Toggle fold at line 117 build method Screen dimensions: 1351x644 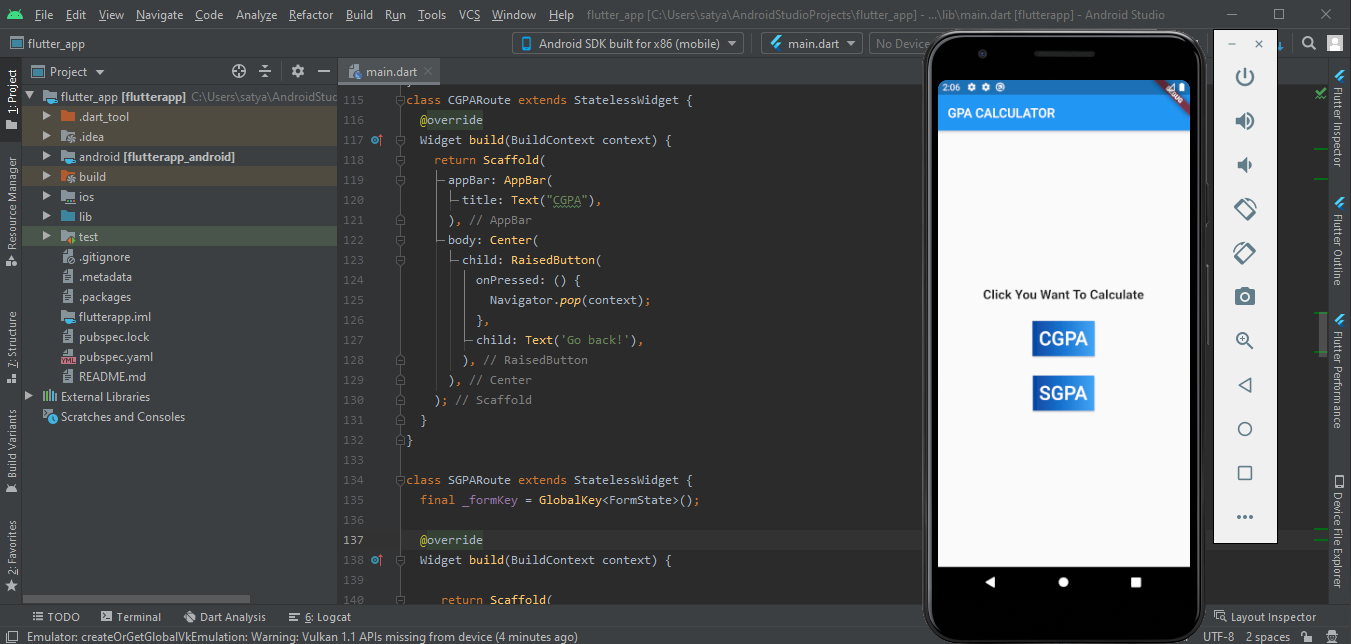pyautogui.click(x=400, y=140)
